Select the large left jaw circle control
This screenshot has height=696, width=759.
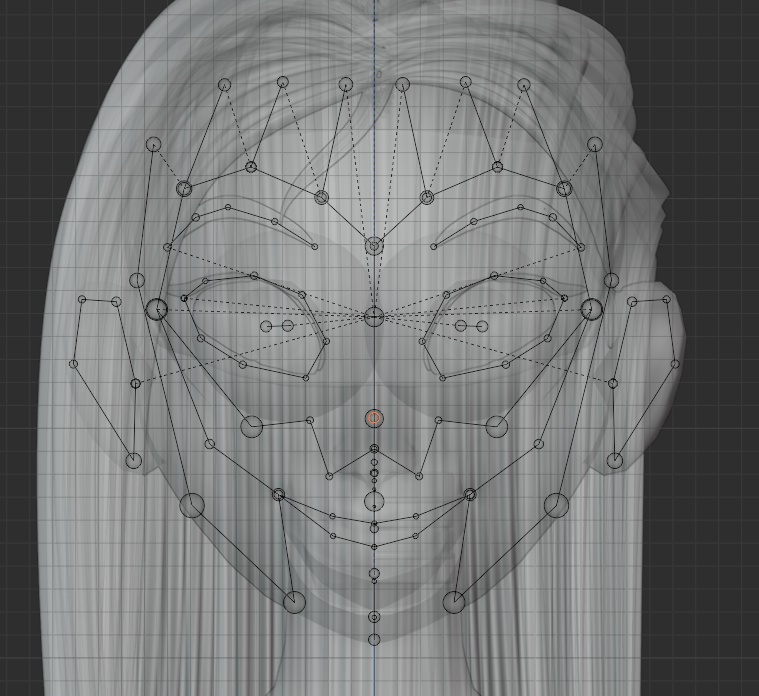point(192,505)
